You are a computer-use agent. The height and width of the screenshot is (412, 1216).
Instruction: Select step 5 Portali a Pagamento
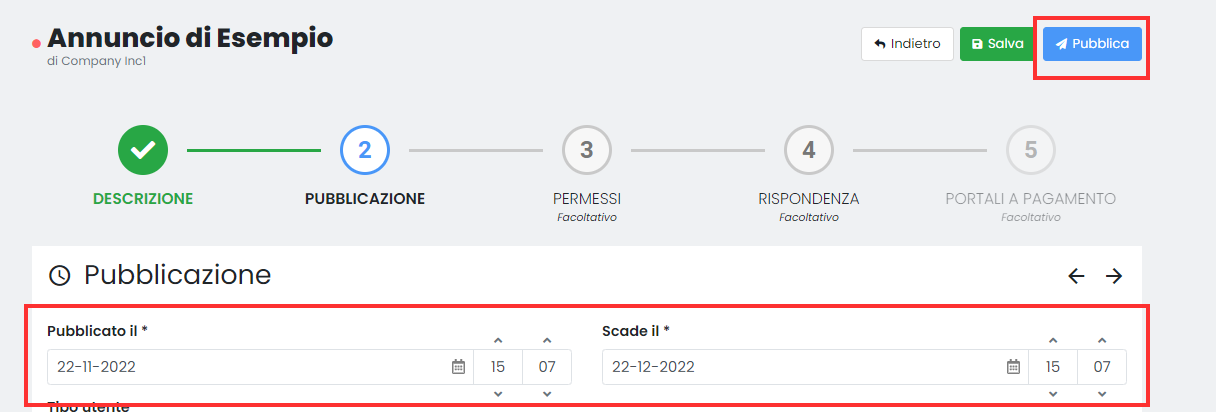[1031, 150]
